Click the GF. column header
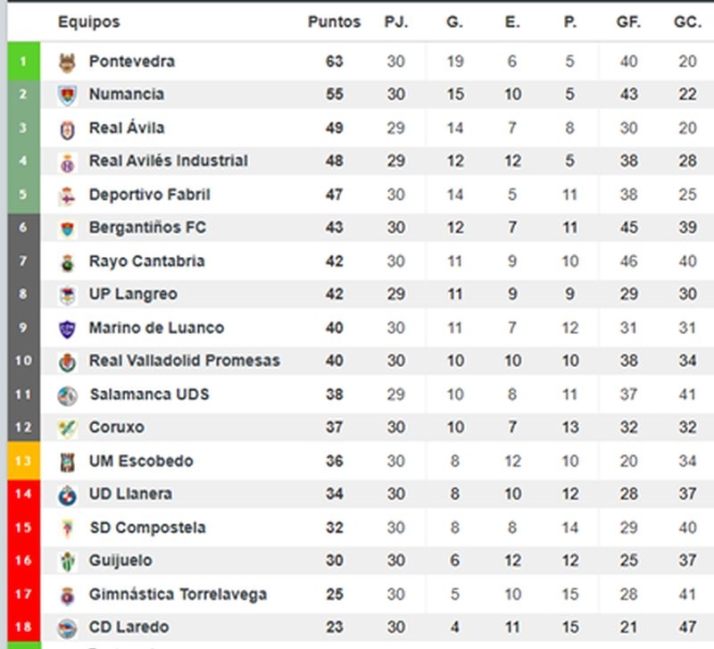The width and height of the screenshot is (714, 649). click(x=628, y=22)
